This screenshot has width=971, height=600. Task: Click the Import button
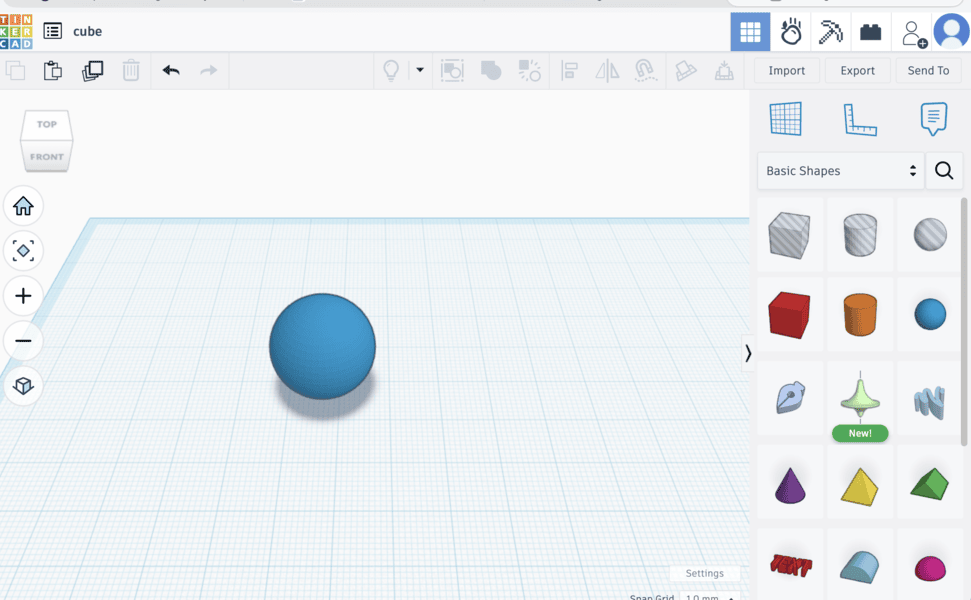pyautogui.click(x=786, y=70)
